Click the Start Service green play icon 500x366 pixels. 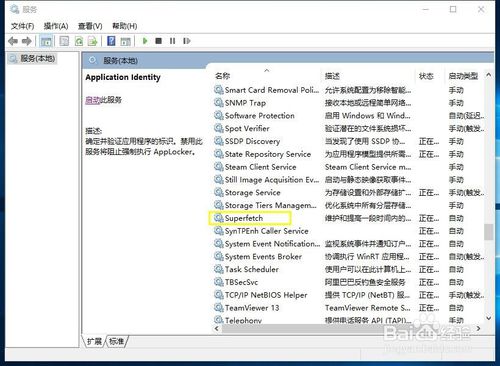pyautogui.click(x=145, y=41)
